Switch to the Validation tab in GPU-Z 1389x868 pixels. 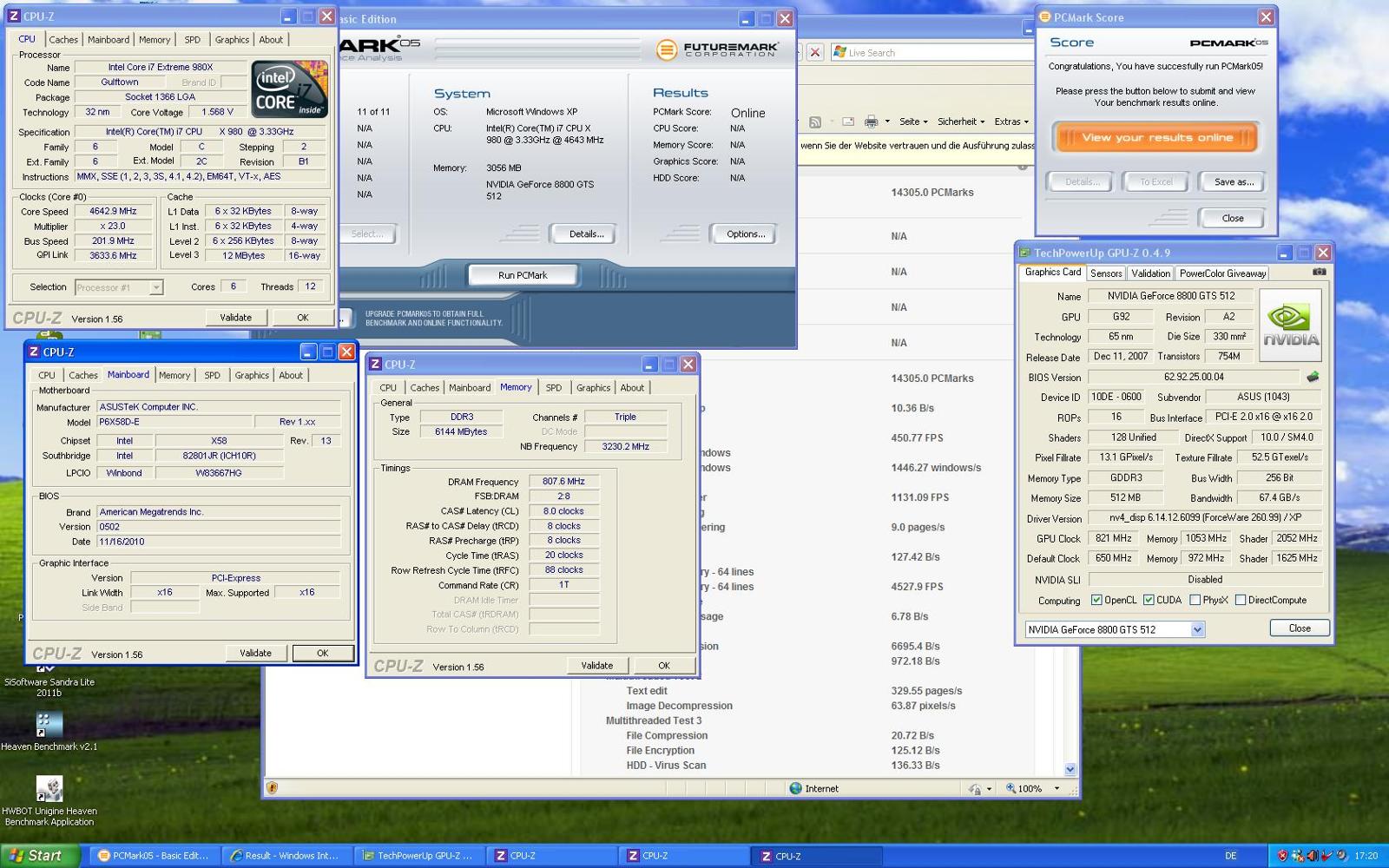point(1150,273)
